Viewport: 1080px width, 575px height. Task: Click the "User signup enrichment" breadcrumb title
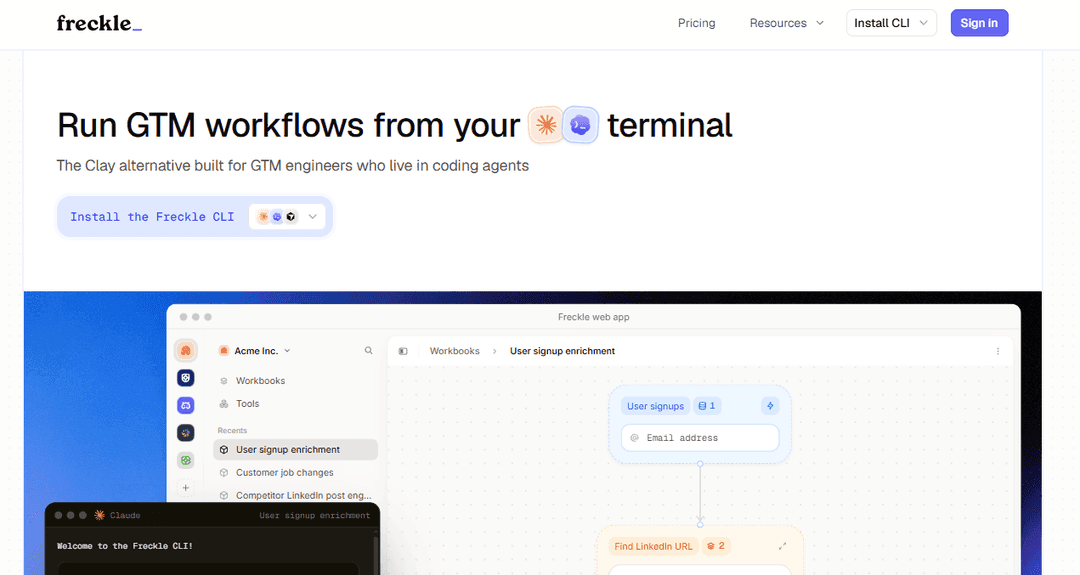pyautogui.click(x=562, y=351)
